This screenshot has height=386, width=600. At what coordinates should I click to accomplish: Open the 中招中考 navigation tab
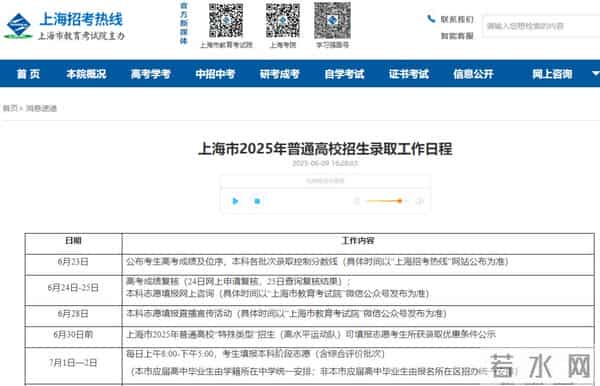click(215, 74)
